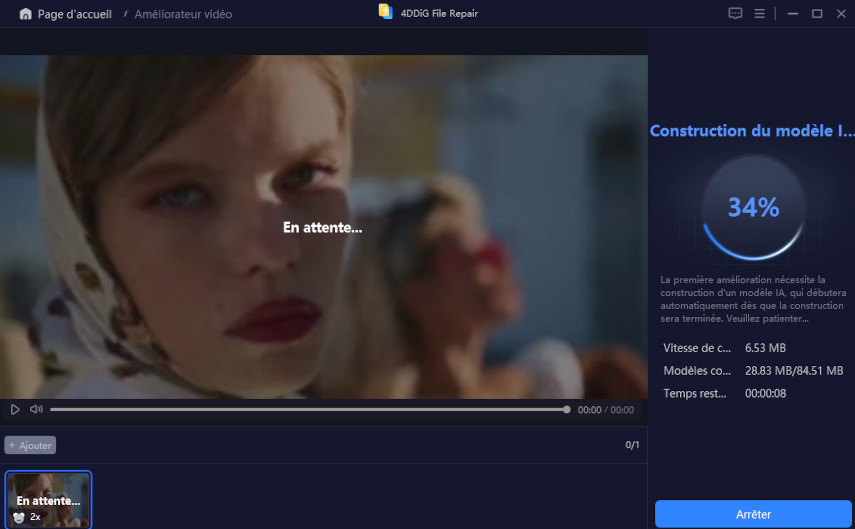The width and height of the screenshot is (855, 529).
Task: Click the Ajouter button to add video
Action: coord(30,445)
